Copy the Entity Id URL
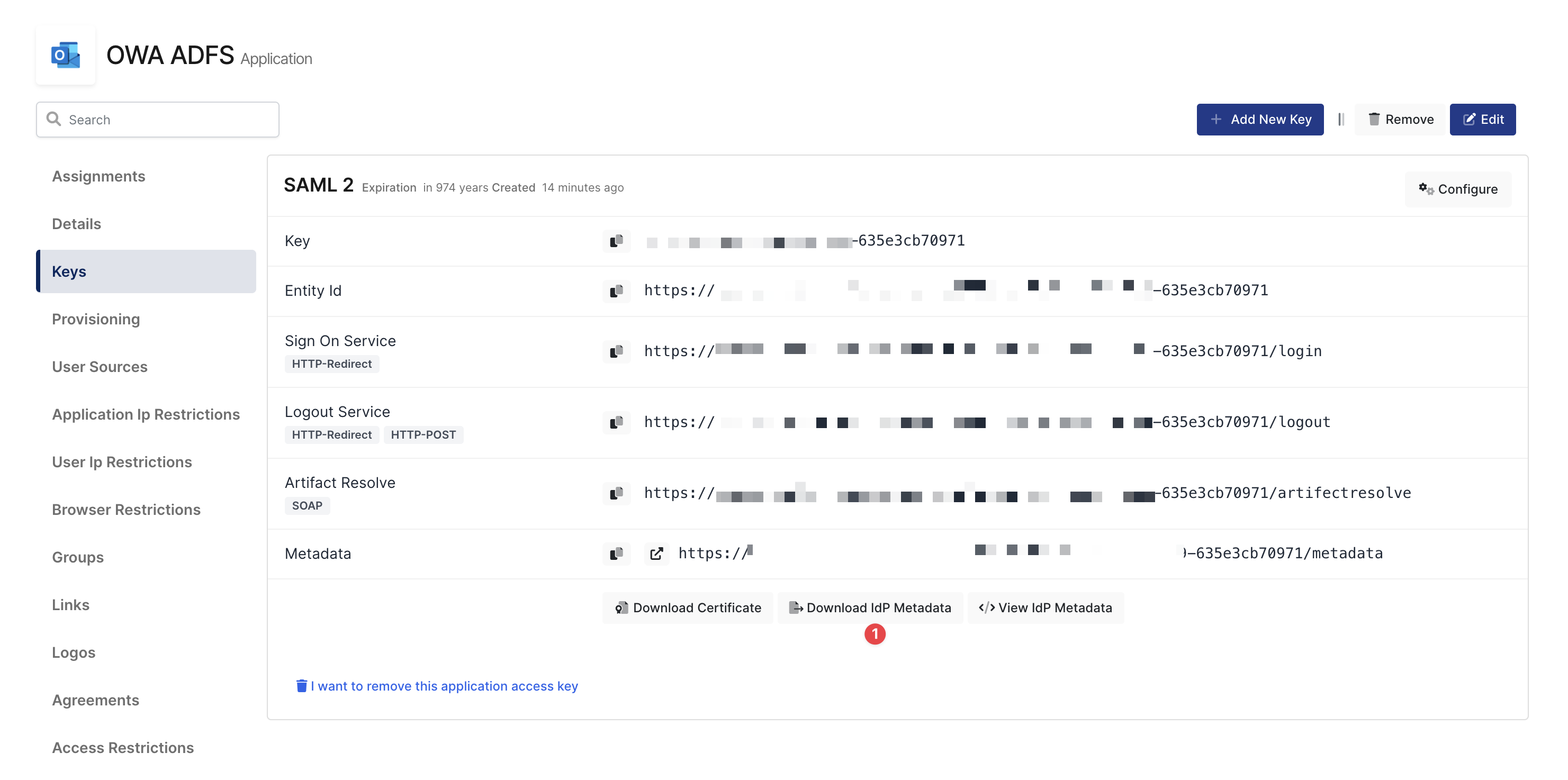 click(x=616, y=291)
